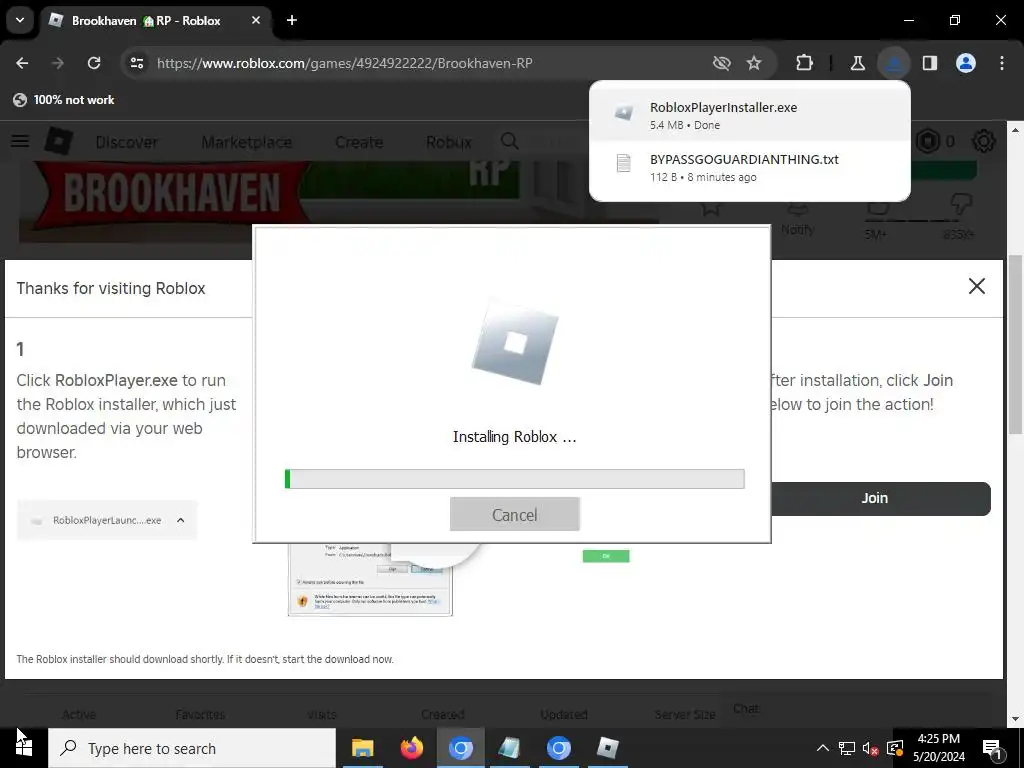Open the Windows Start menu
Viewport: 1024px width, 768px height.
[24, 748]
